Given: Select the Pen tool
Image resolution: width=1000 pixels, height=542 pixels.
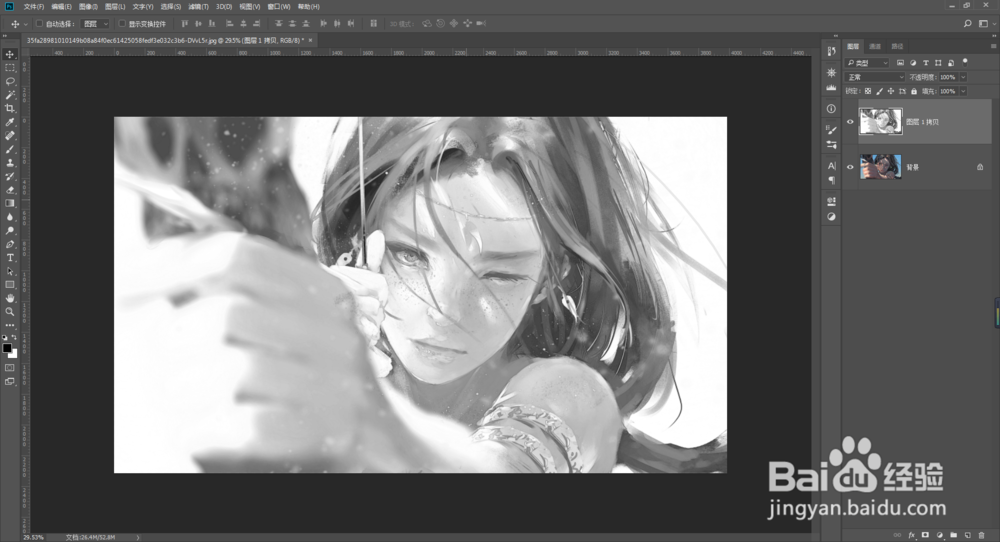Looking at the screenshot, I should [10, 244].
